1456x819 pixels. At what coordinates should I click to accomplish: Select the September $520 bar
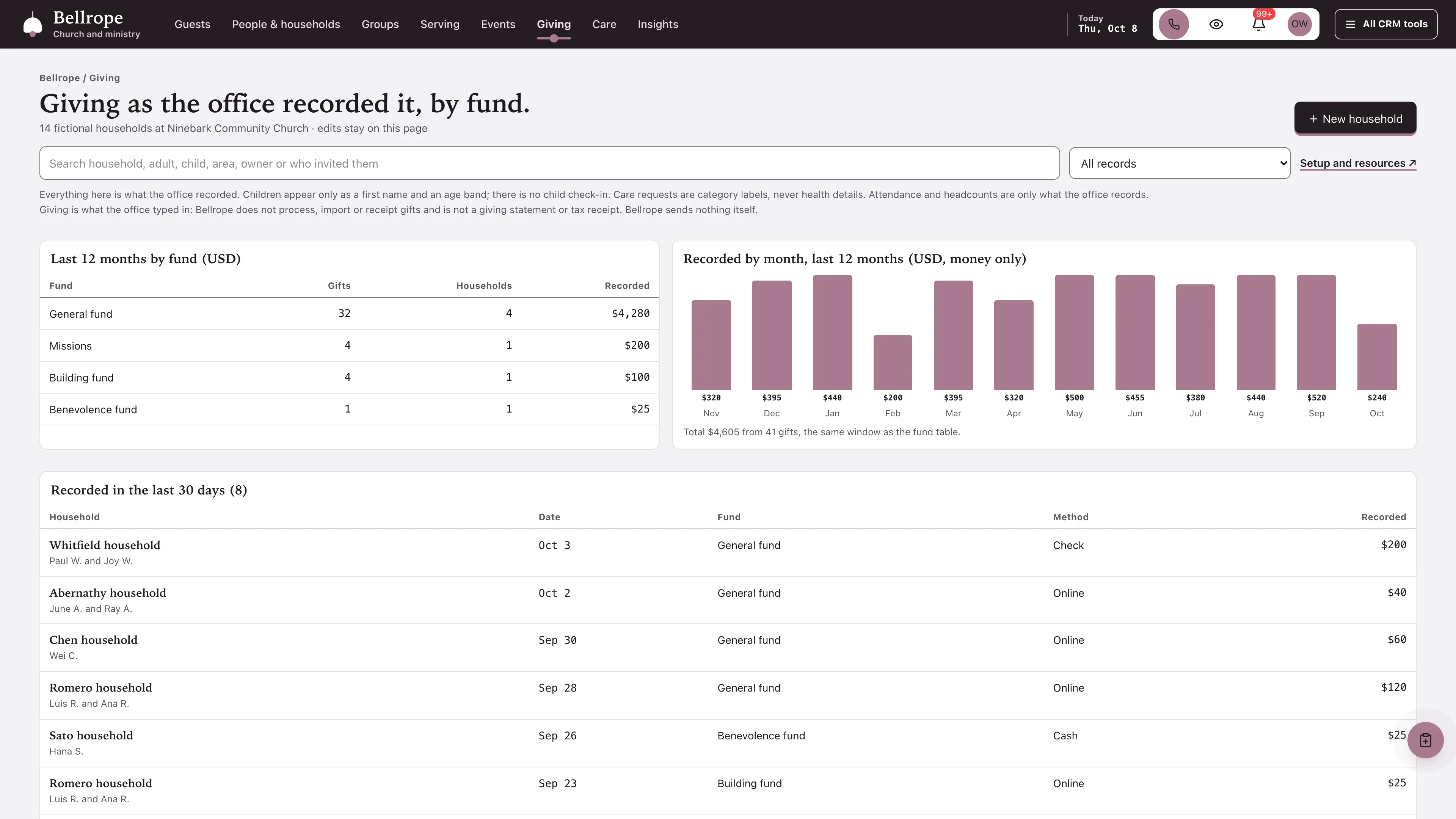pyautogui.click(x=1316, y=333)
